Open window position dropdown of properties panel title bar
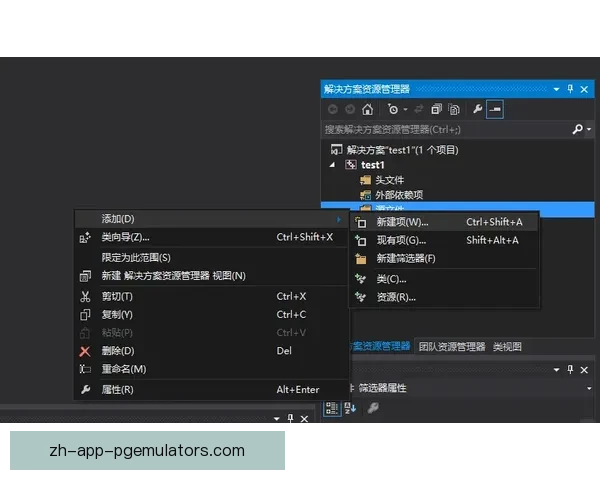The image size is (600, 480). [x=556, y=370]
